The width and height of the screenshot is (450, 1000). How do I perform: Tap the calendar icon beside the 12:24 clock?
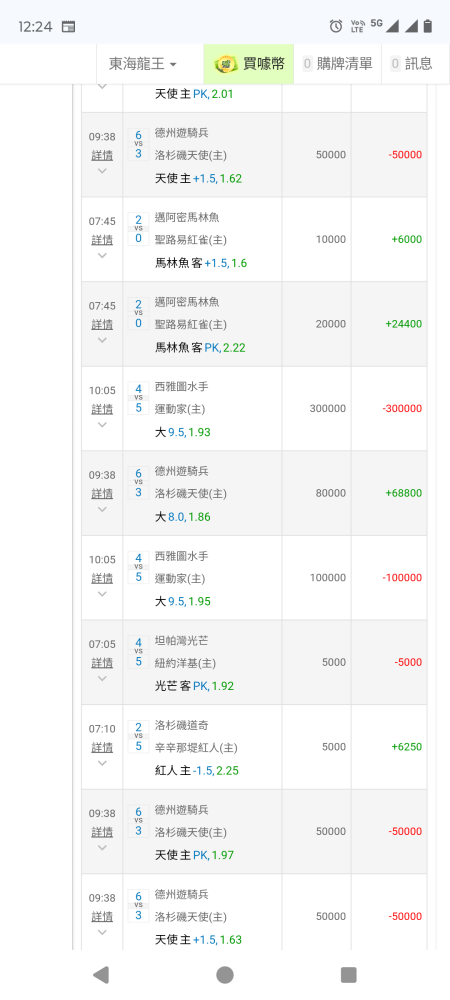click(68, 27)
